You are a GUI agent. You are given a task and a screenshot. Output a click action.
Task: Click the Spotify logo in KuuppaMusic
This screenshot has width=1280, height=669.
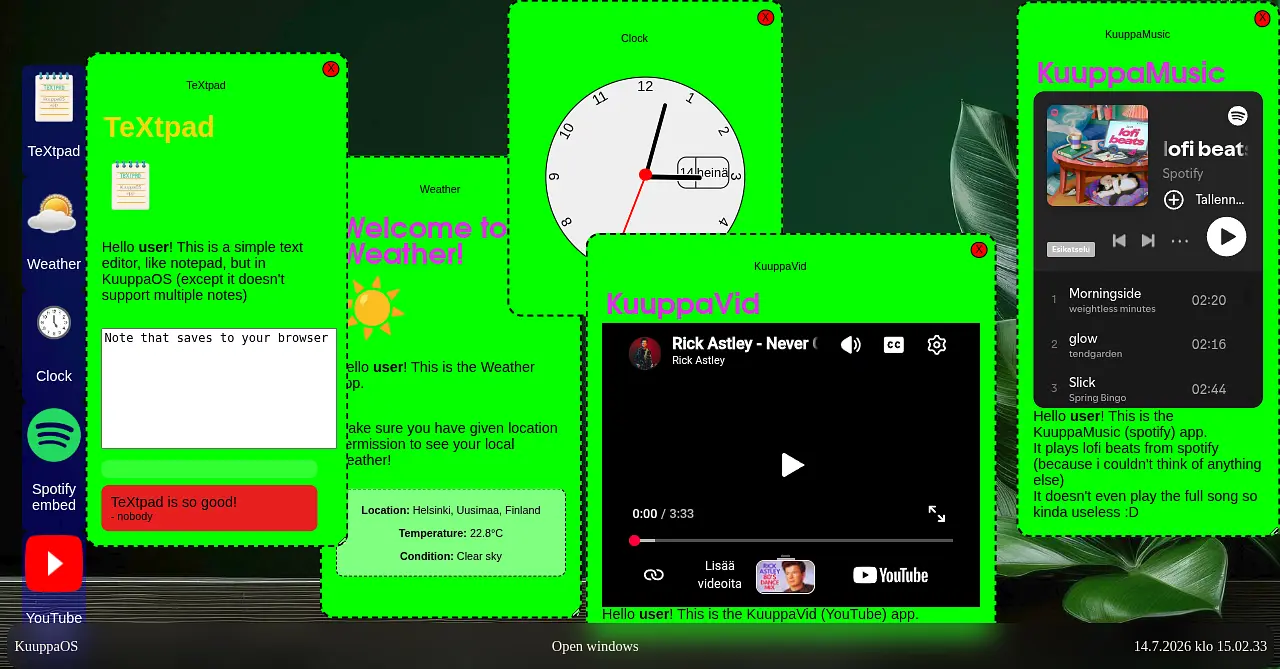pos(1238,116)
